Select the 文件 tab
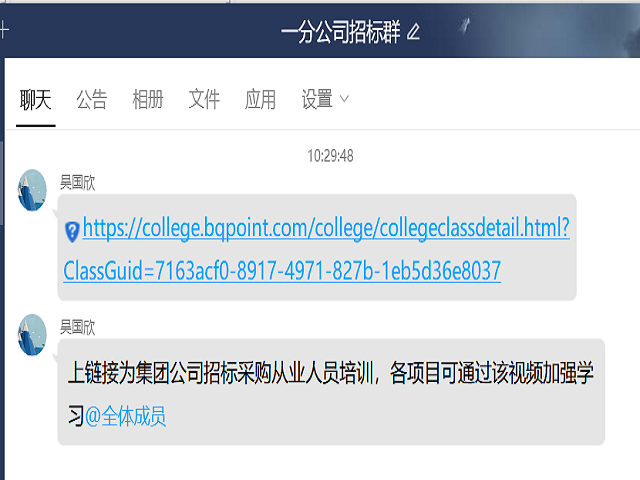The image size is (640, 480). click(x=204, y=99)
